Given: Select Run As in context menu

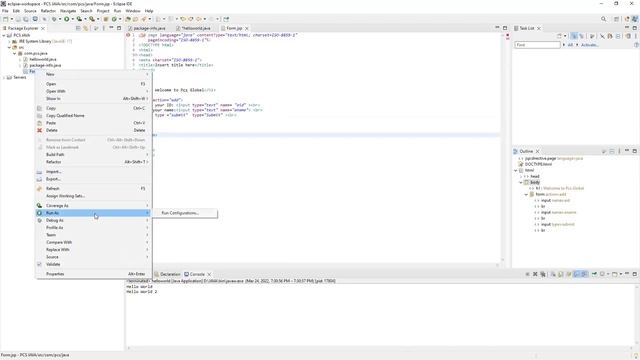Looking at the screenshot, I should tap(93, 213).
